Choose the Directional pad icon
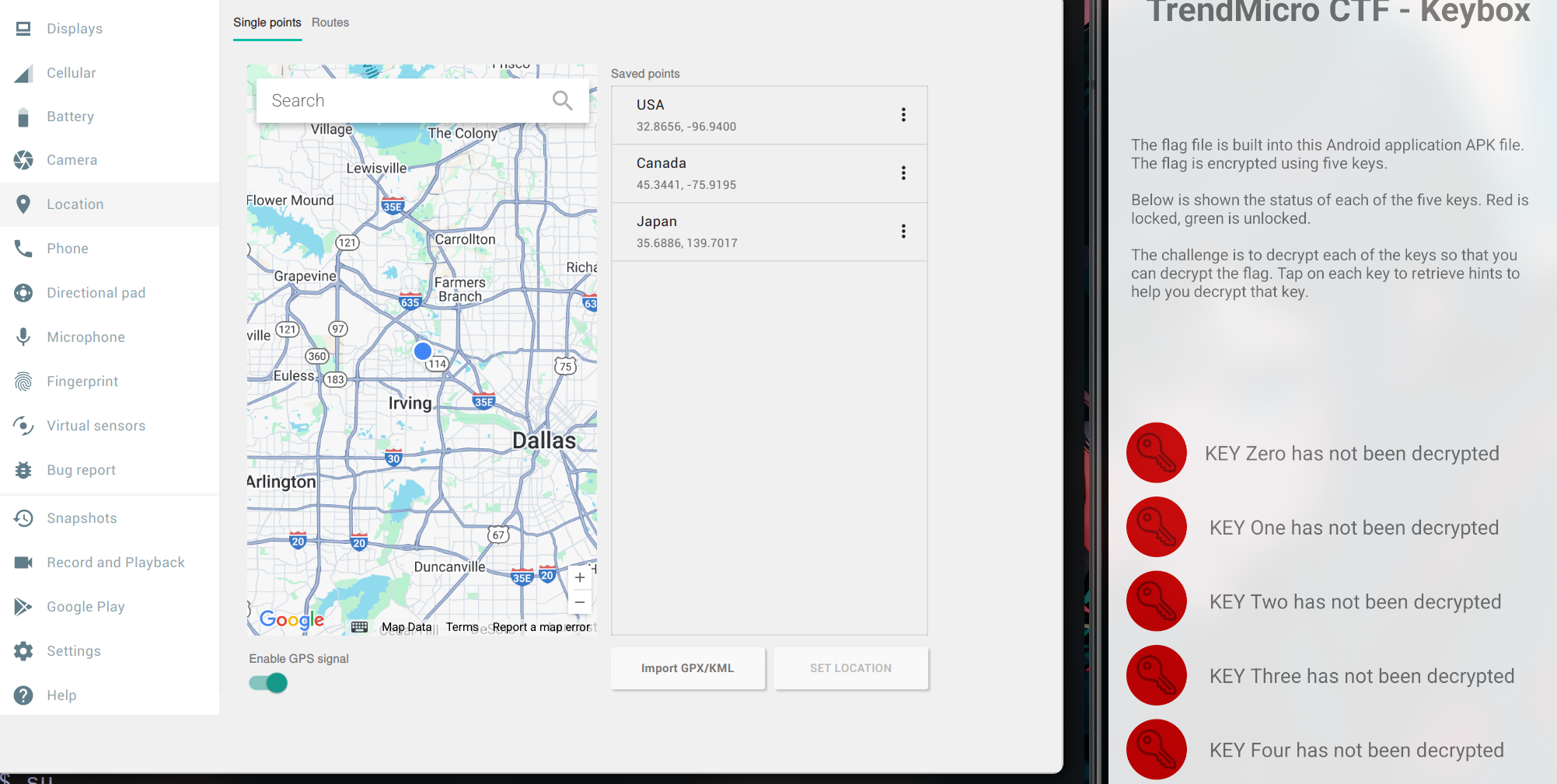1557x784 pixels. [23, 293]
